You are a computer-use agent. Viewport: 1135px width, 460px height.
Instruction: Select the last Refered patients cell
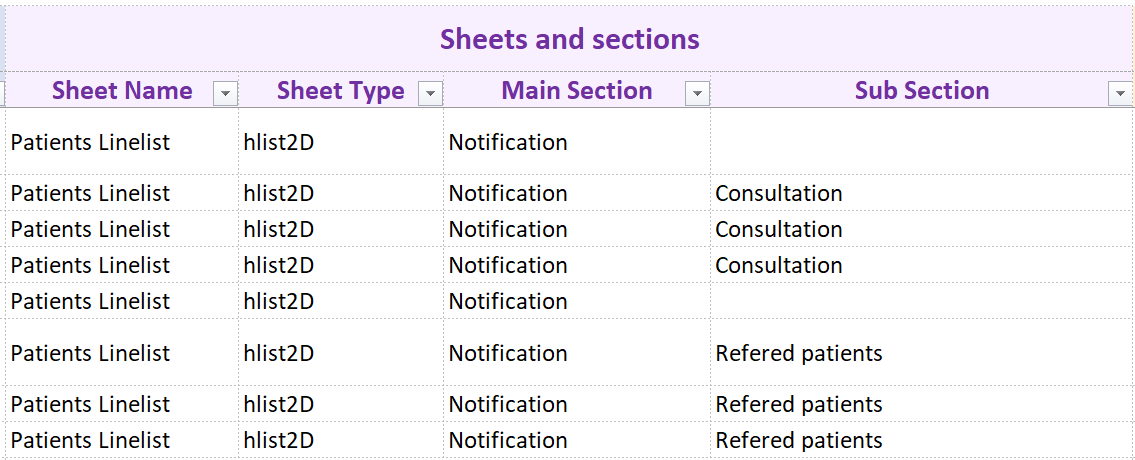pos(799,440)
